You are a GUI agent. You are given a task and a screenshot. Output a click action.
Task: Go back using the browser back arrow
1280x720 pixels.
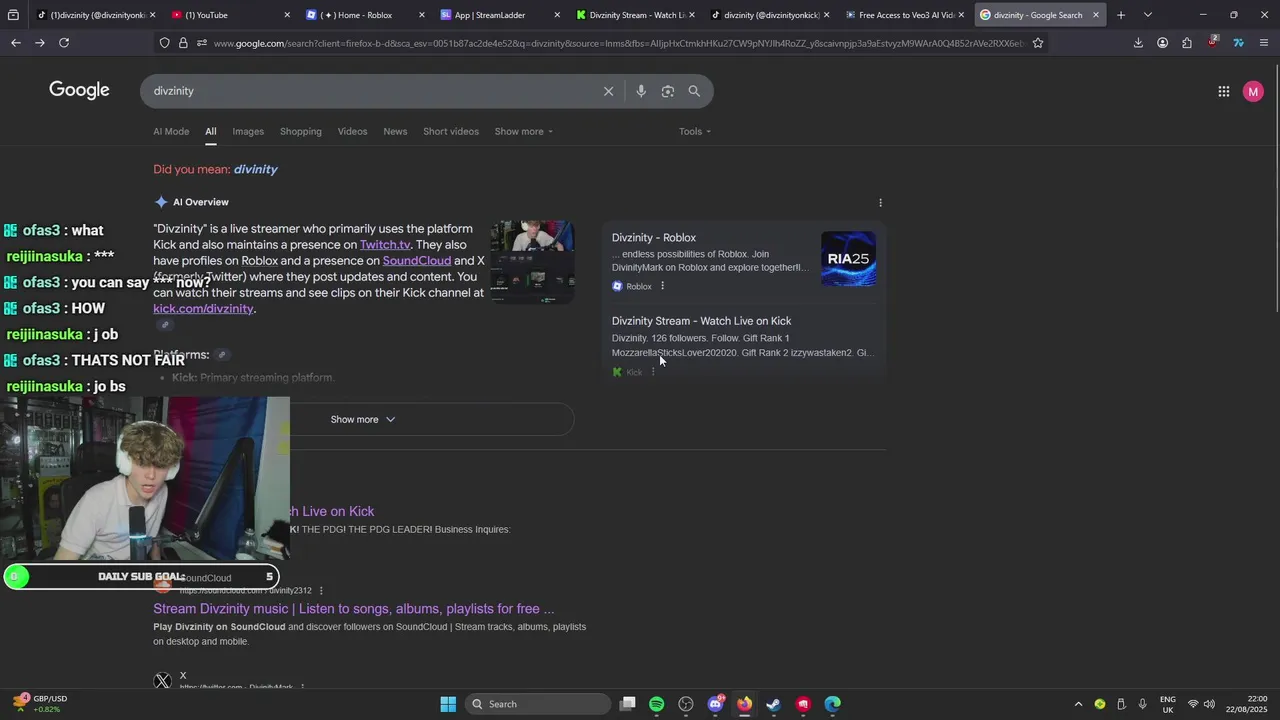point(16,43)
